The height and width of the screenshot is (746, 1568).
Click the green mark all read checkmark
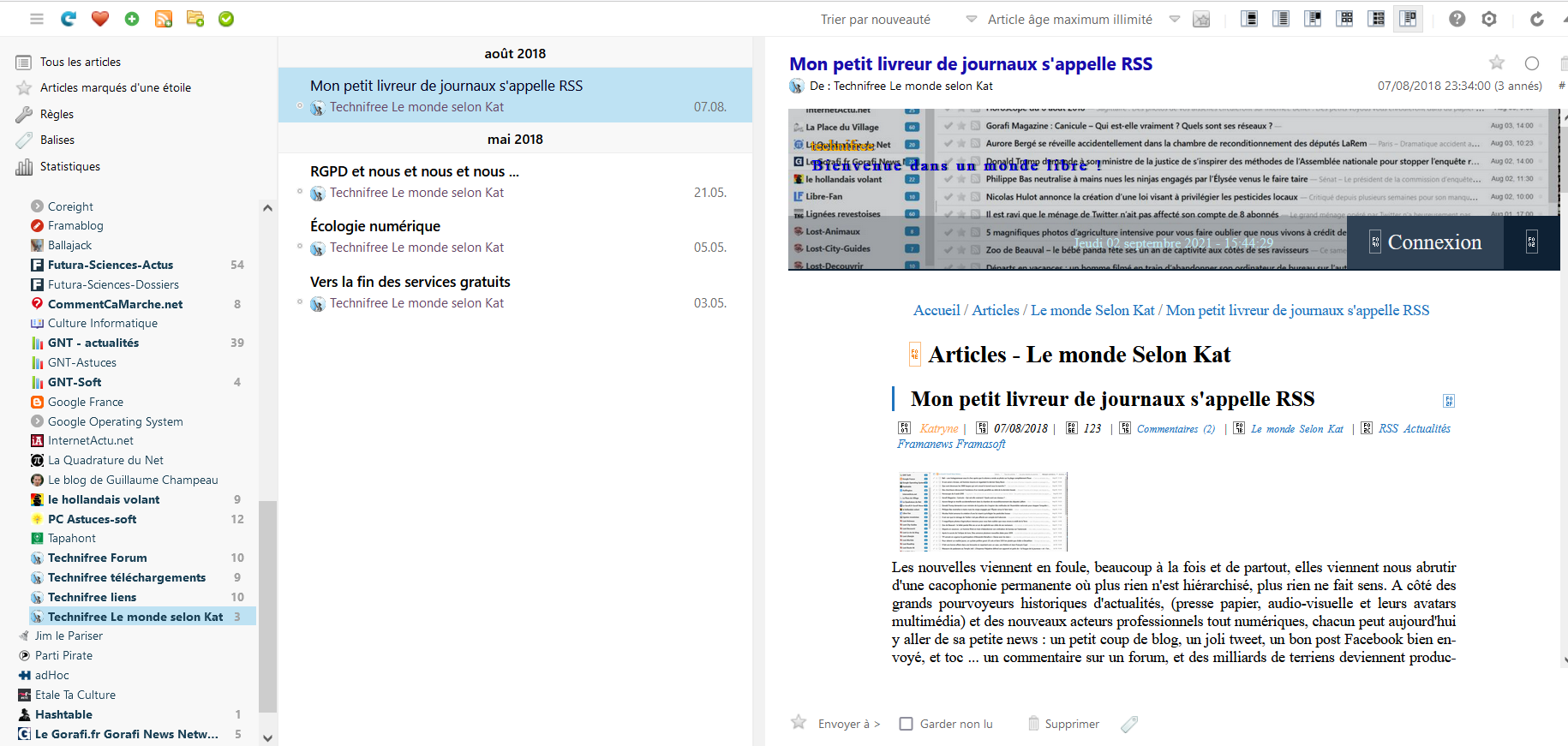coord(226,19)
